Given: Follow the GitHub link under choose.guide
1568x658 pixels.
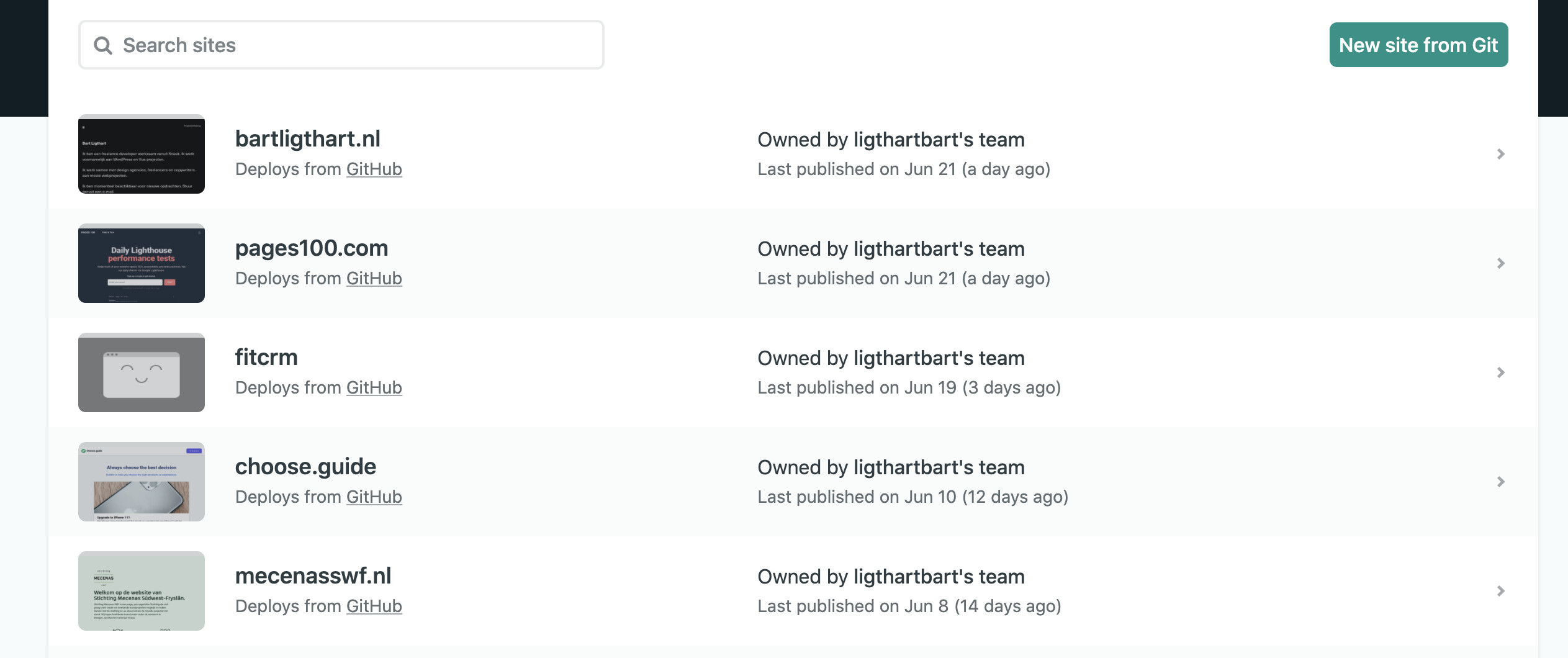Looking at the screenshot, I should click(x=374, y=497).
